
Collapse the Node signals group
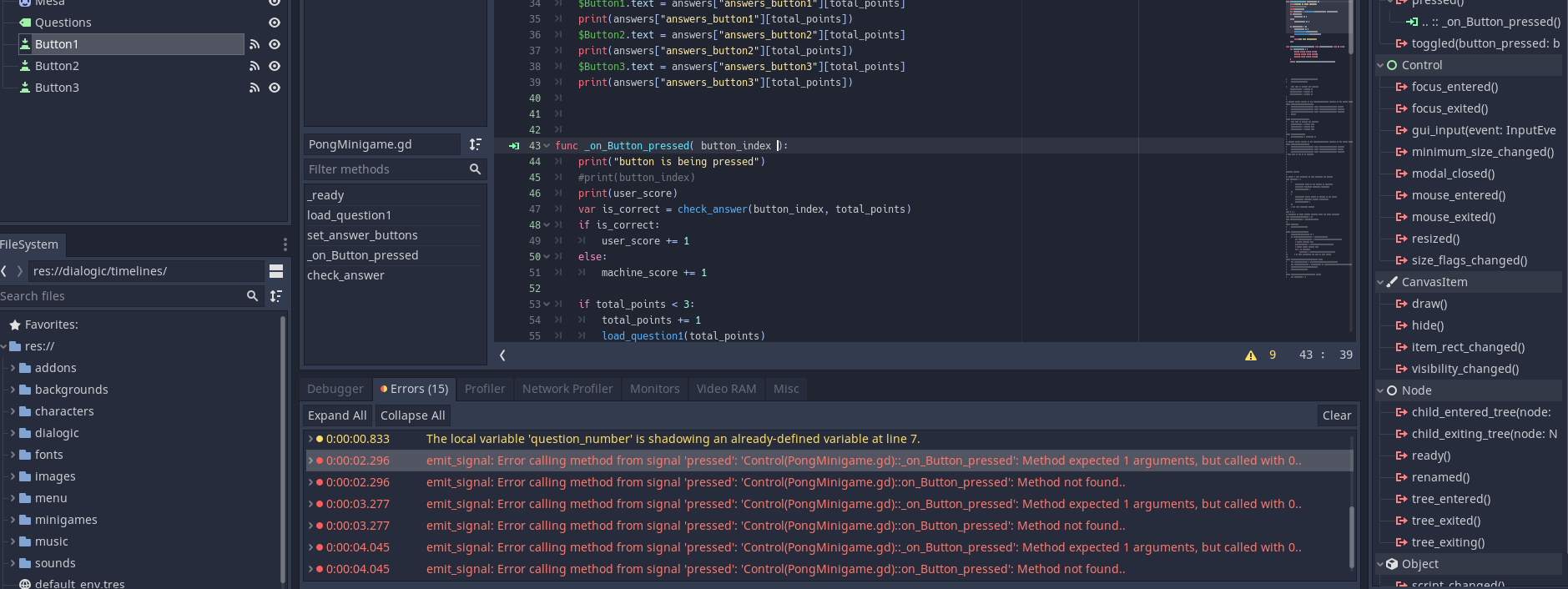[1380, 390]
